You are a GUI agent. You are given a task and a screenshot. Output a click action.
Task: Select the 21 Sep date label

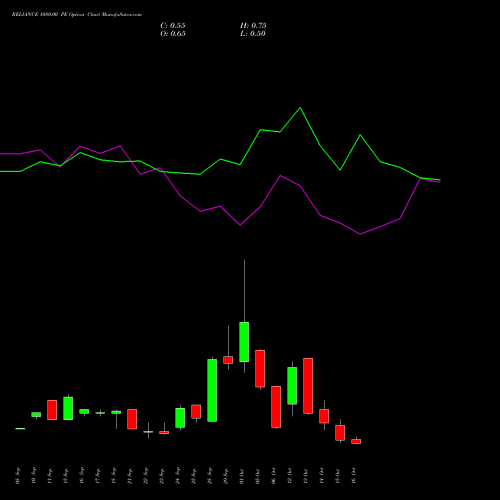tap(130, 476)
